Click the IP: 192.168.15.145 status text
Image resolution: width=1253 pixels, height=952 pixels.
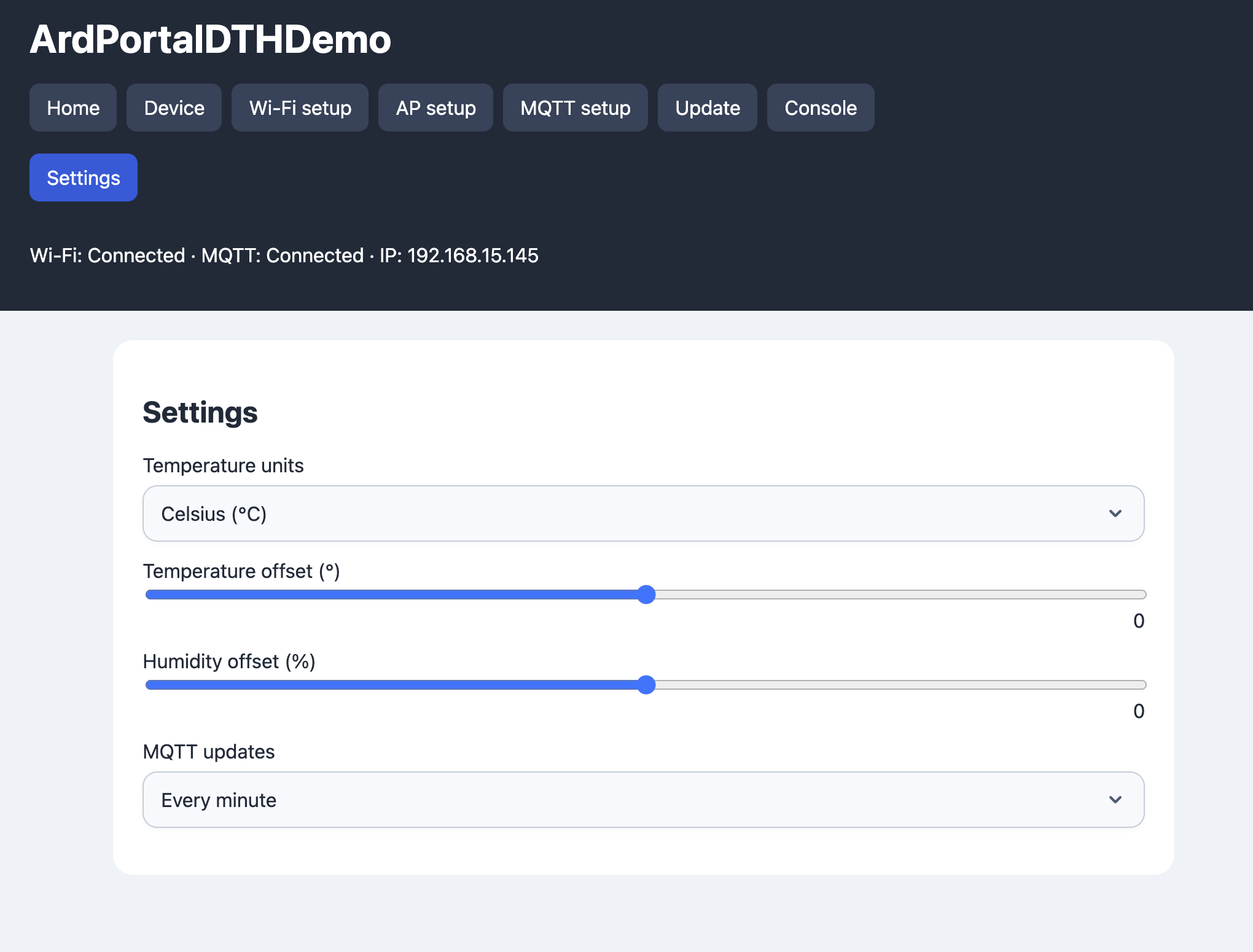[459, 256]
